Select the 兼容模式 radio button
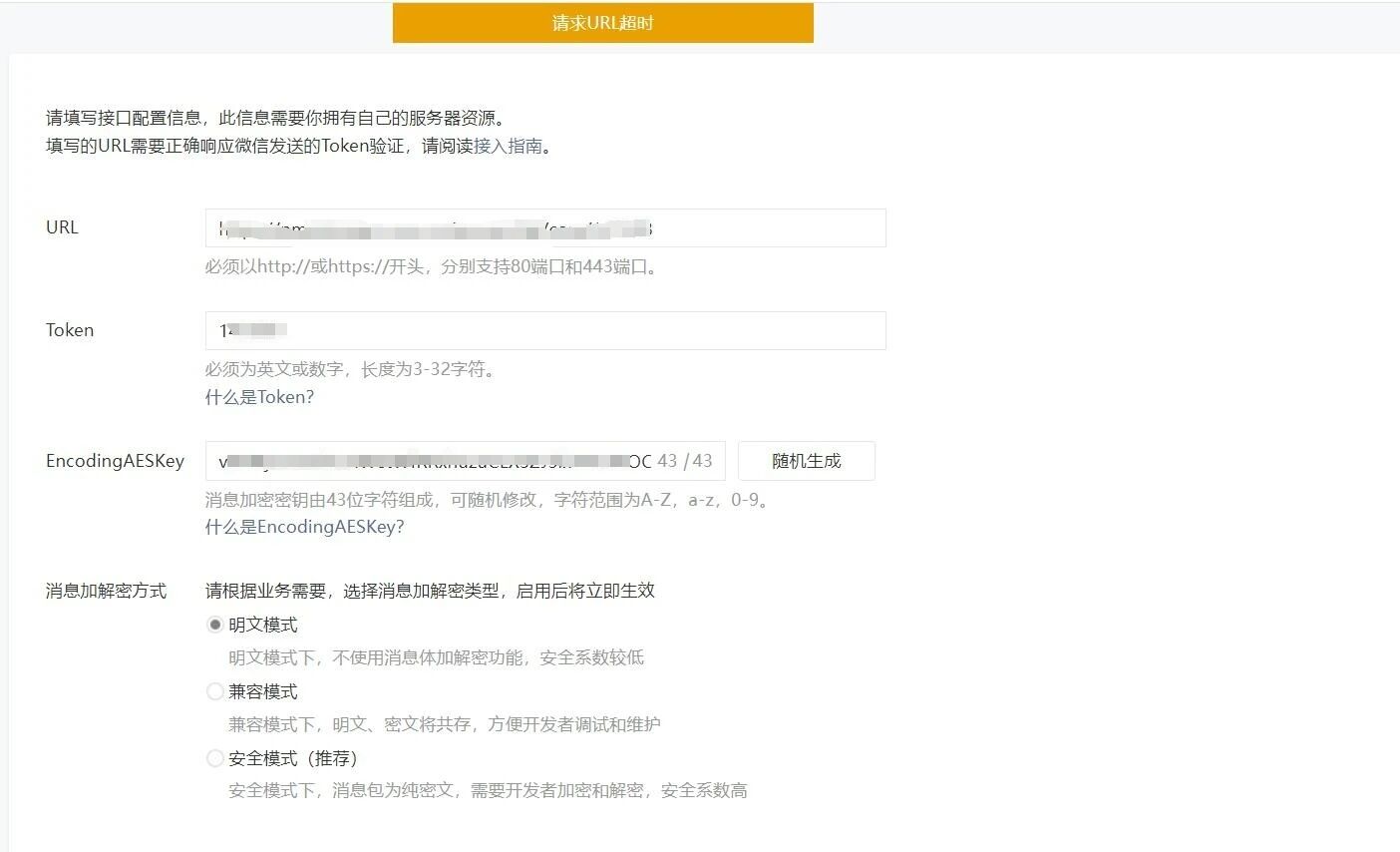1400x852 pixels. pos(214,691)
